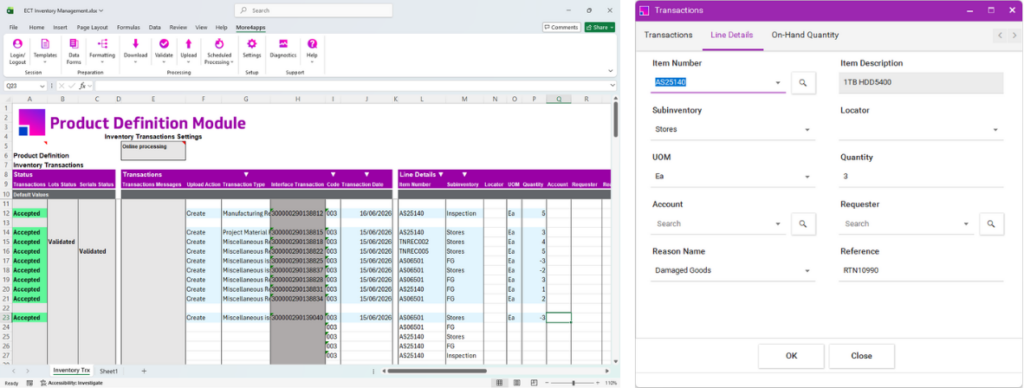
Task: Select the More4apps ribbon tab
Action: 251,27
